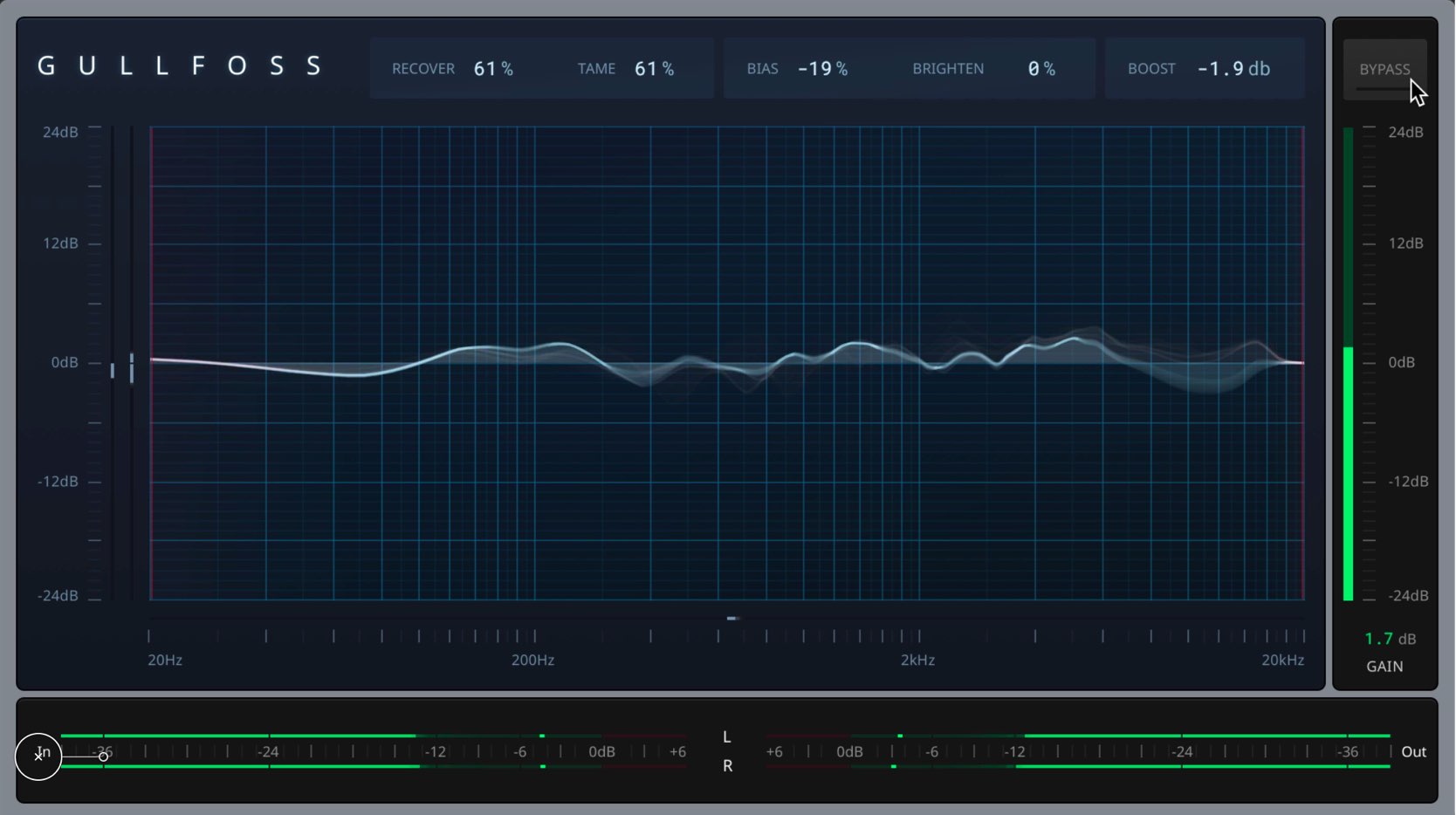The image size is (1456, 815).
Task: Click the small handle below the EQ graph
Action: (733, 618)
